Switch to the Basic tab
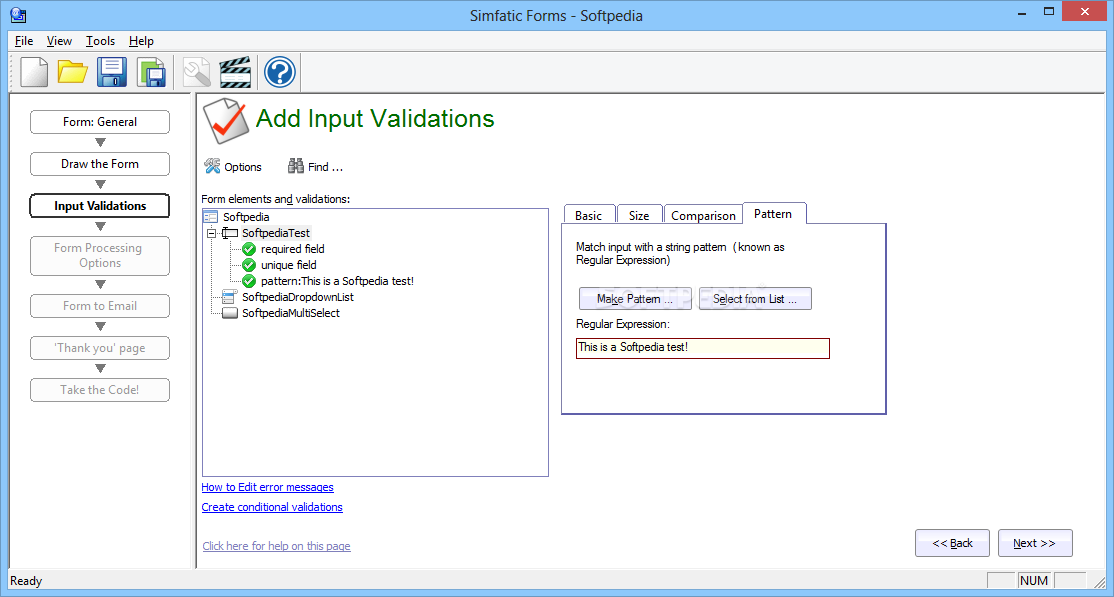The width and height of the screenshot is (1114, 597). coord(588,215)
